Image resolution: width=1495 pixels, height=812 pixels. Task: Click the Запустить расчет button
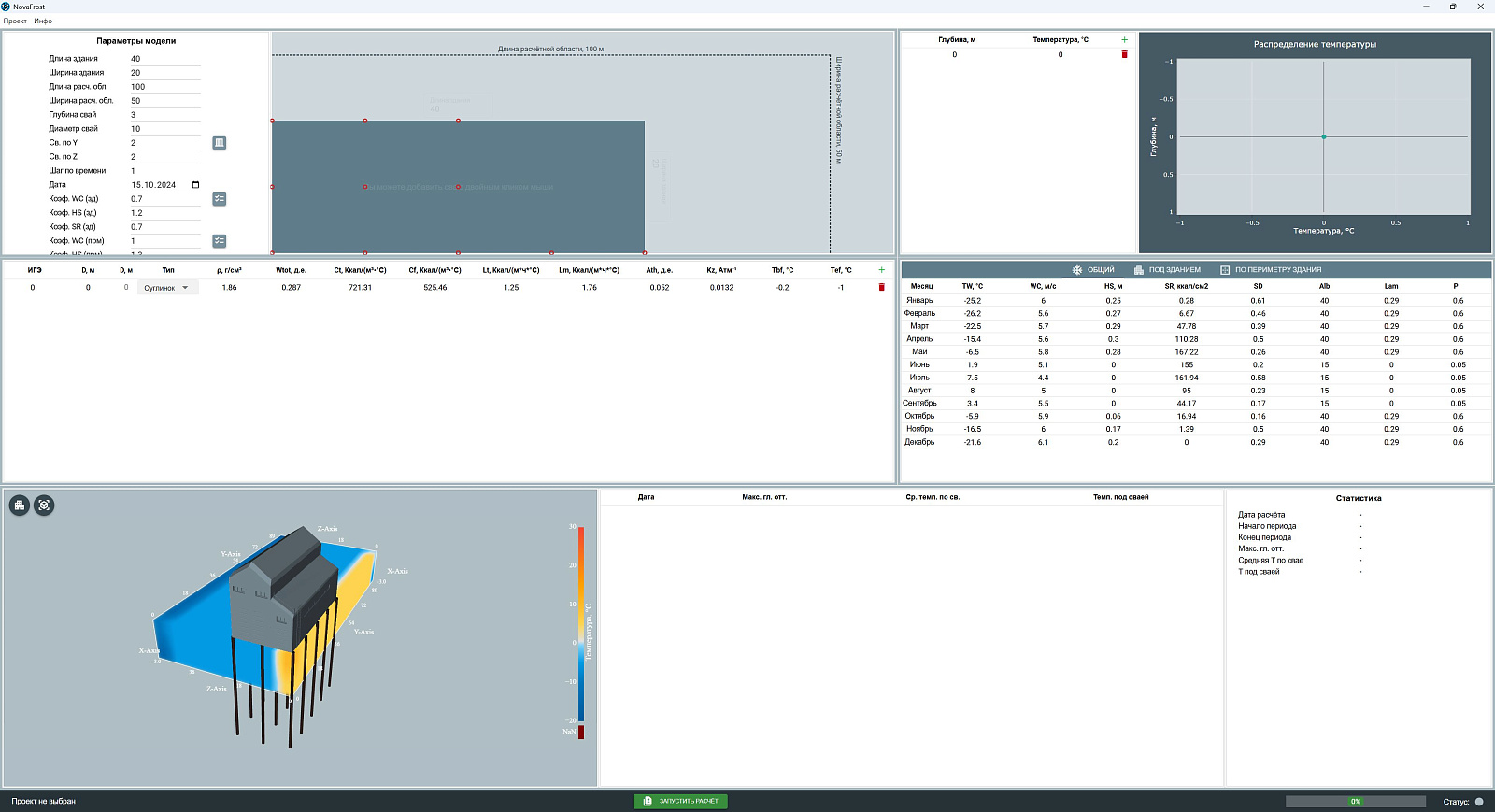(x=680, y=801)
